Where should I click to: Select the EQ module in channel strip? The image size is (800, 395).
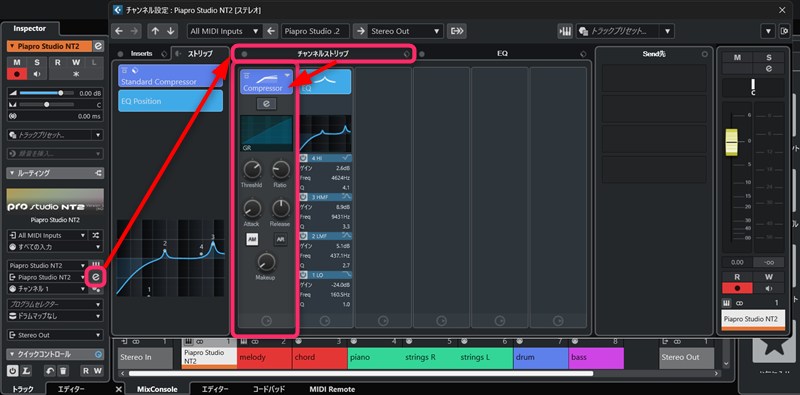[x=324, y=82]
